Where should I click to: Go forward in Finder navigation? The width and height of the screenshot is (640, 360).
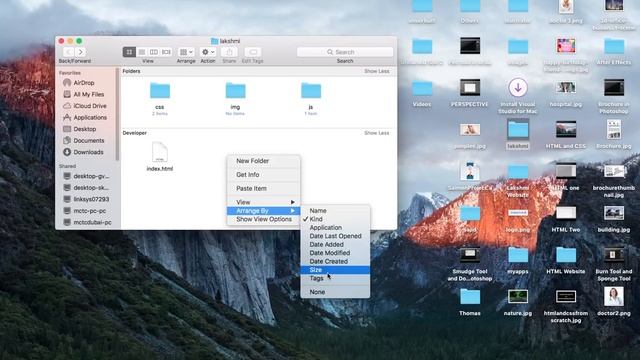80,52
